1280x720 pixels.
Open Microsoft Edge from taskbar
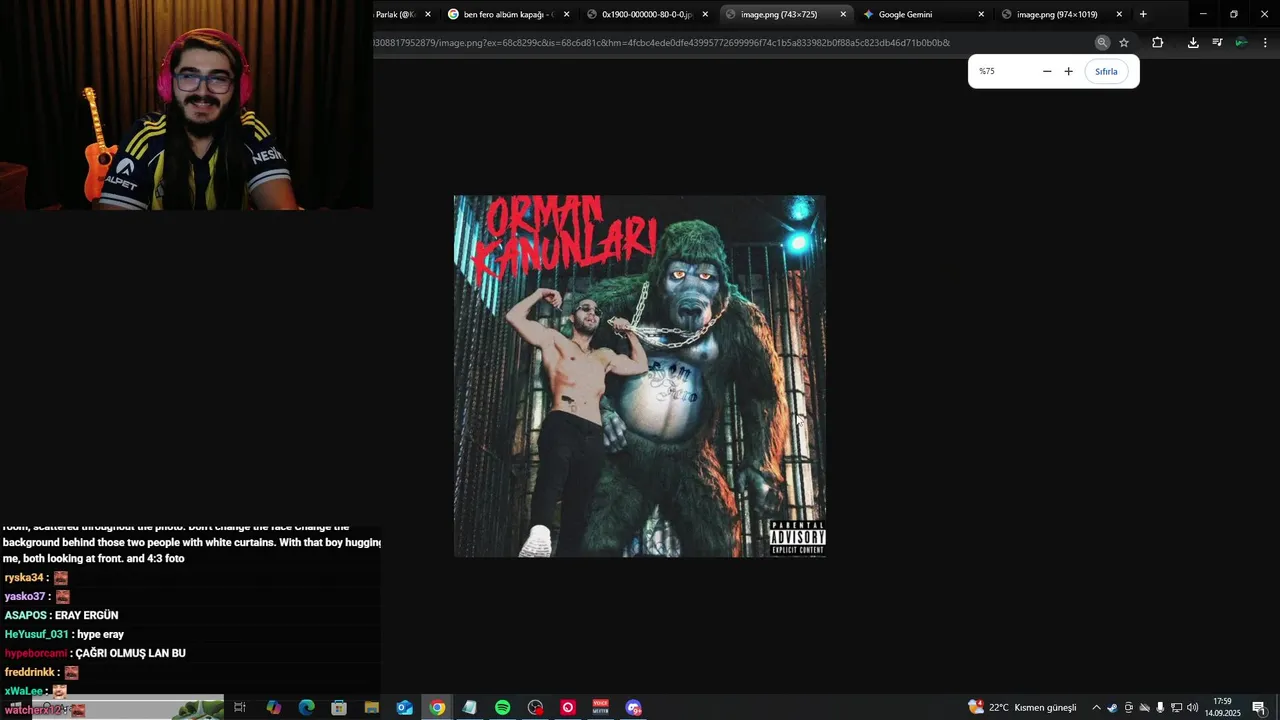pos(307,707)
